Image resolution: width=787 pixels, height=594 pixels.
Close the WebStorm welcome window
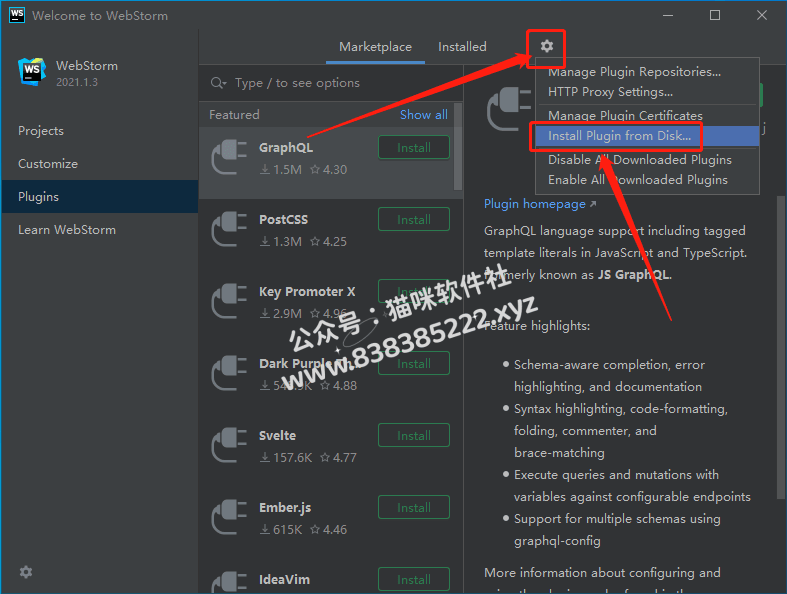[761, 15]
